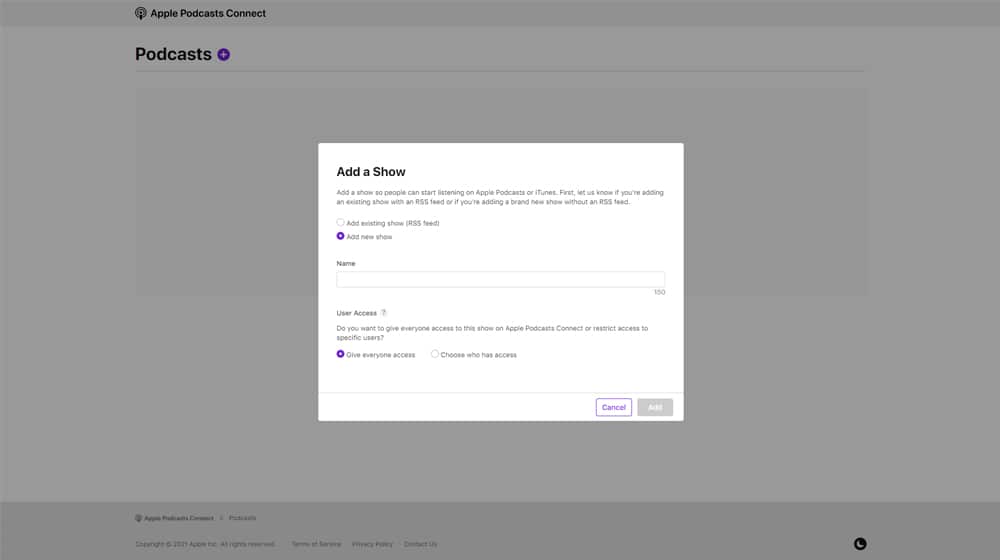Open the Privacy Policy footer link
The width and height of the screenshot is (1000, 560).
click(x=372, y=545)
